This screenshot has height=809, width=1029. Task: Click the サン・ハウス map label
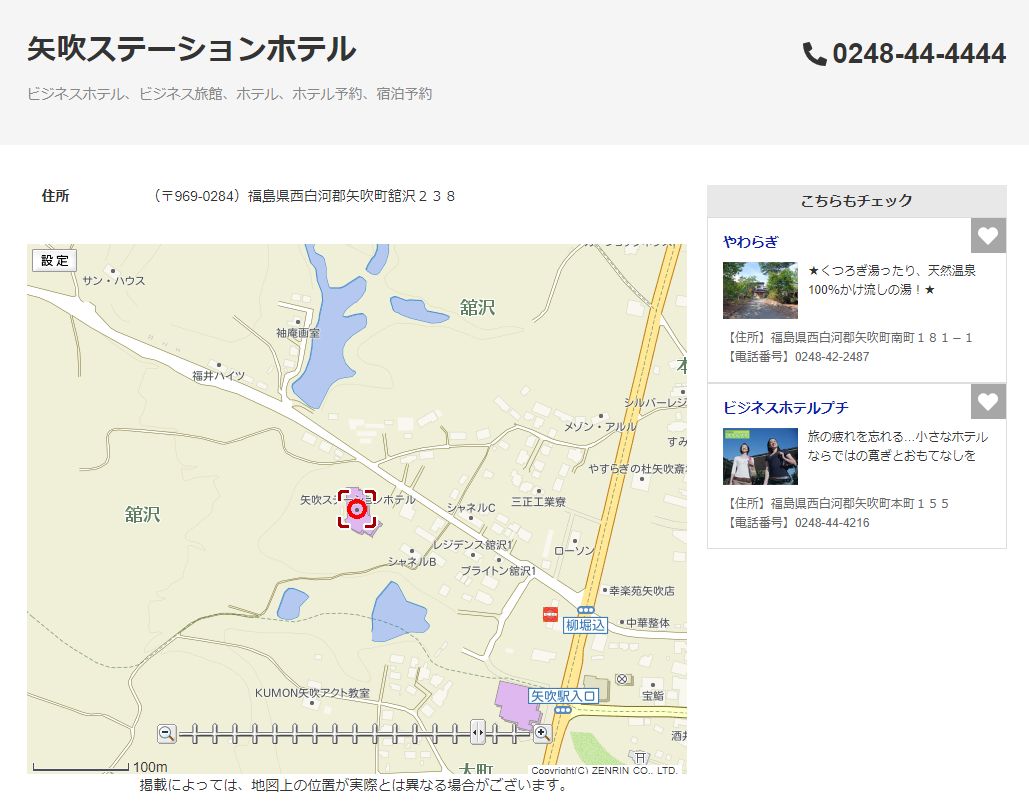coord(114,281)
